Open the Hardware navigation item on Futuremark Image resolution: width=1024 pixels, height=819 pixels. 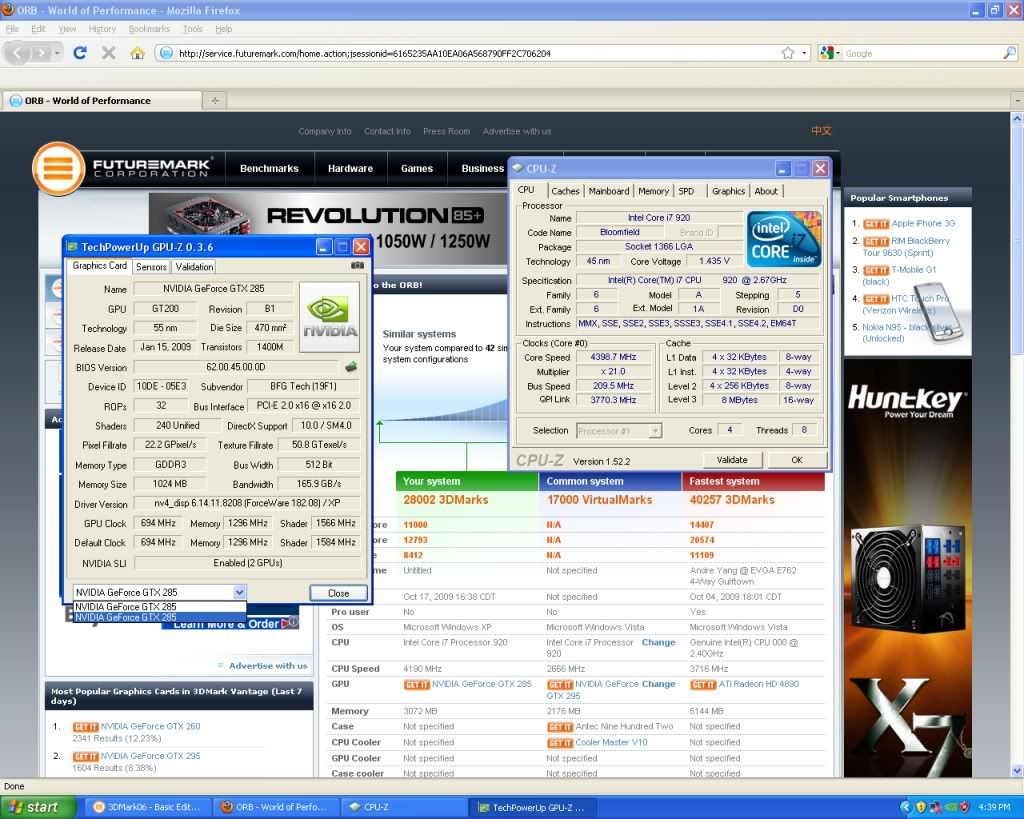350,169
